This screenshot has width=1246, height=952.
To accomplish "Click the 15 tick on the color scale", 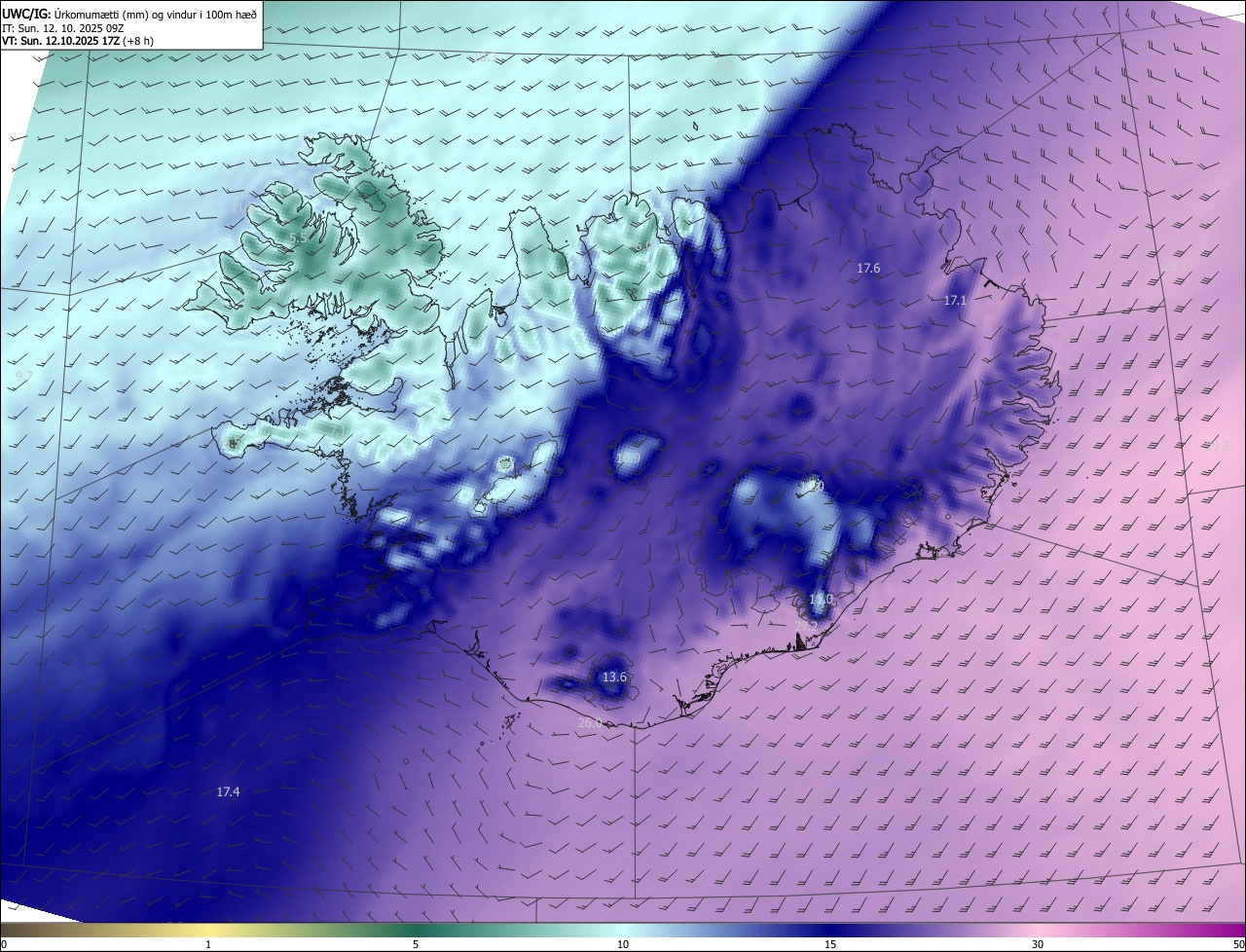I will pos(830,944).
